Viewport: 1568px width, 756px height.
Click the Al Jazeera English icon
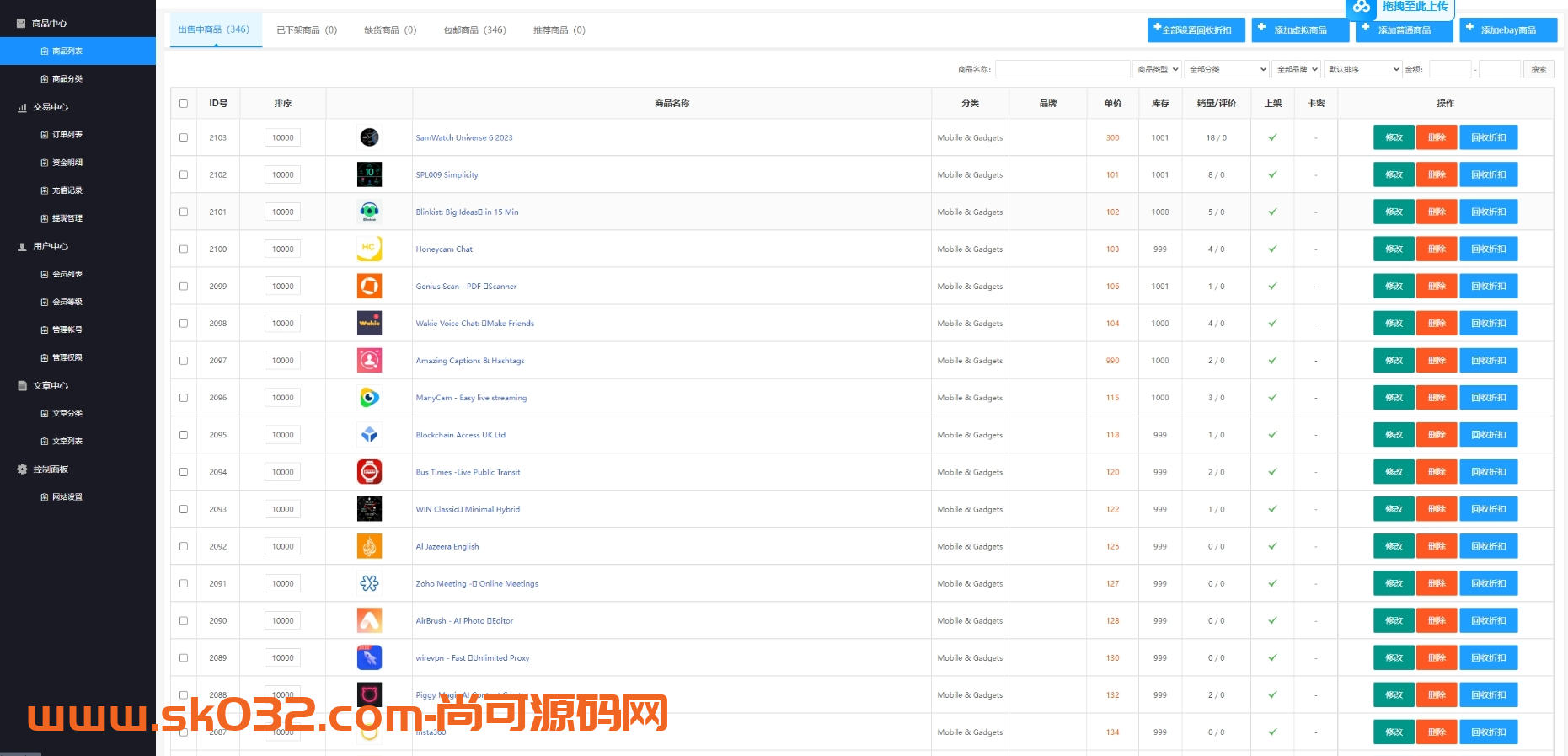pyautogui.click(x=369, y=546)
